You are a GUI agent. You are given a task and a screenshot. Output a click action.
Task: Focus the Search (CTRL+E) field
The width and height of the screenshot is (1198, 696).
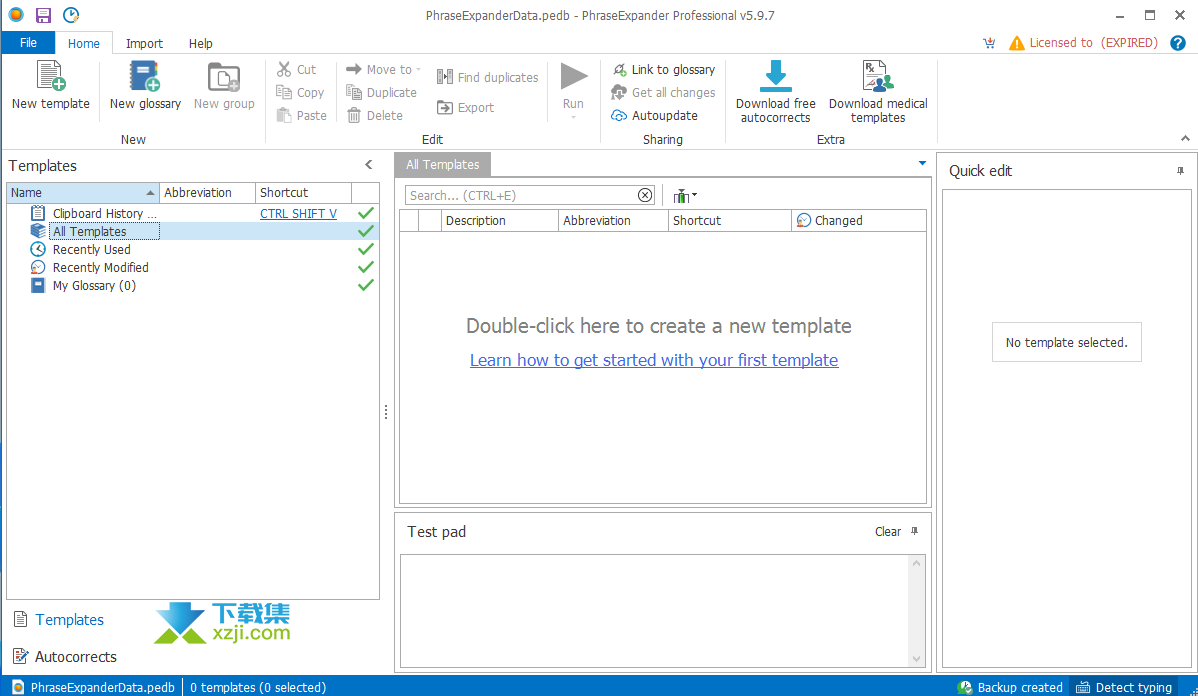coord(521,196)
